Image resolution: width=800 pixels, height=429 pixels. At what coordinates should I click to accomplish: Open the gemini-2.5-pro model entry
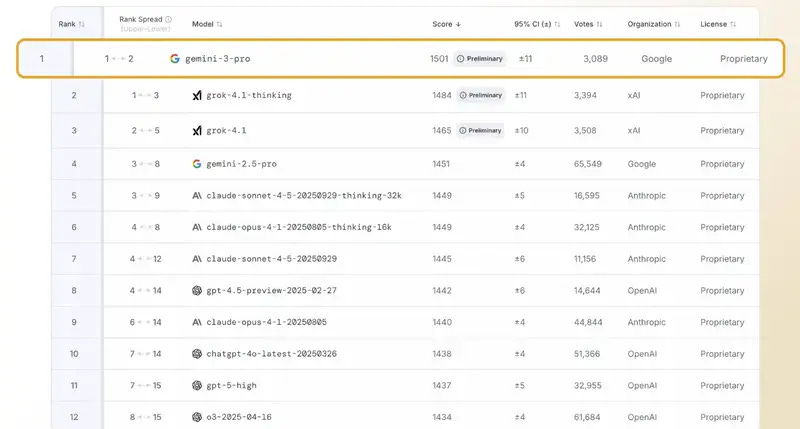click(241, 164)
